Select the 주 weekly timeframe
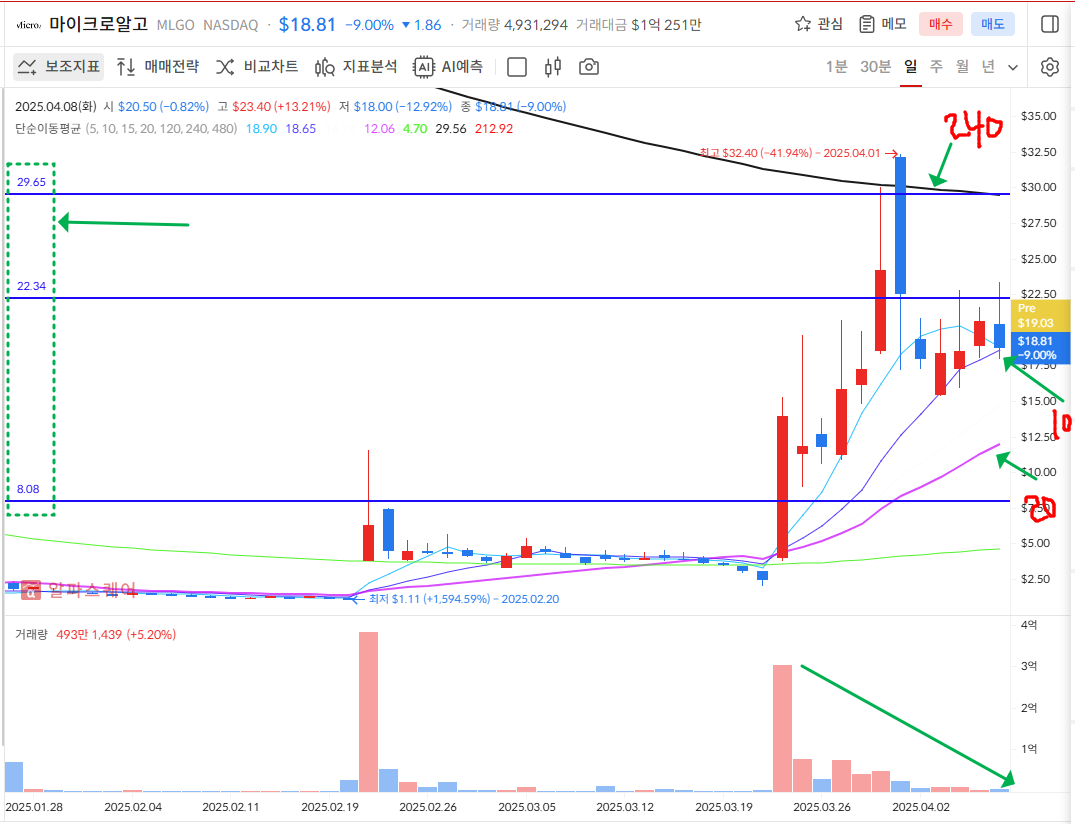The height and width of the screenshot is (824, 1075). pyautogui.click(x=937, y=66)
